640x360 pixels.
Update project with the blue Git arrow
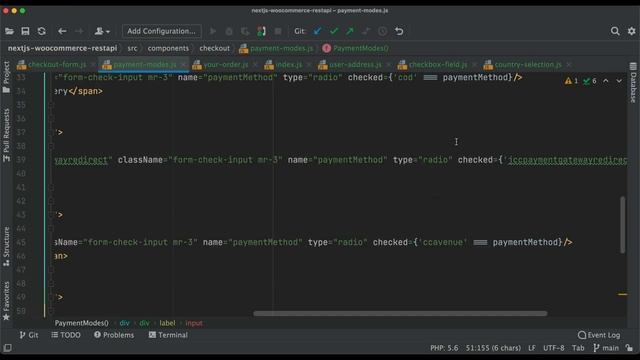[x=317, y=31]
